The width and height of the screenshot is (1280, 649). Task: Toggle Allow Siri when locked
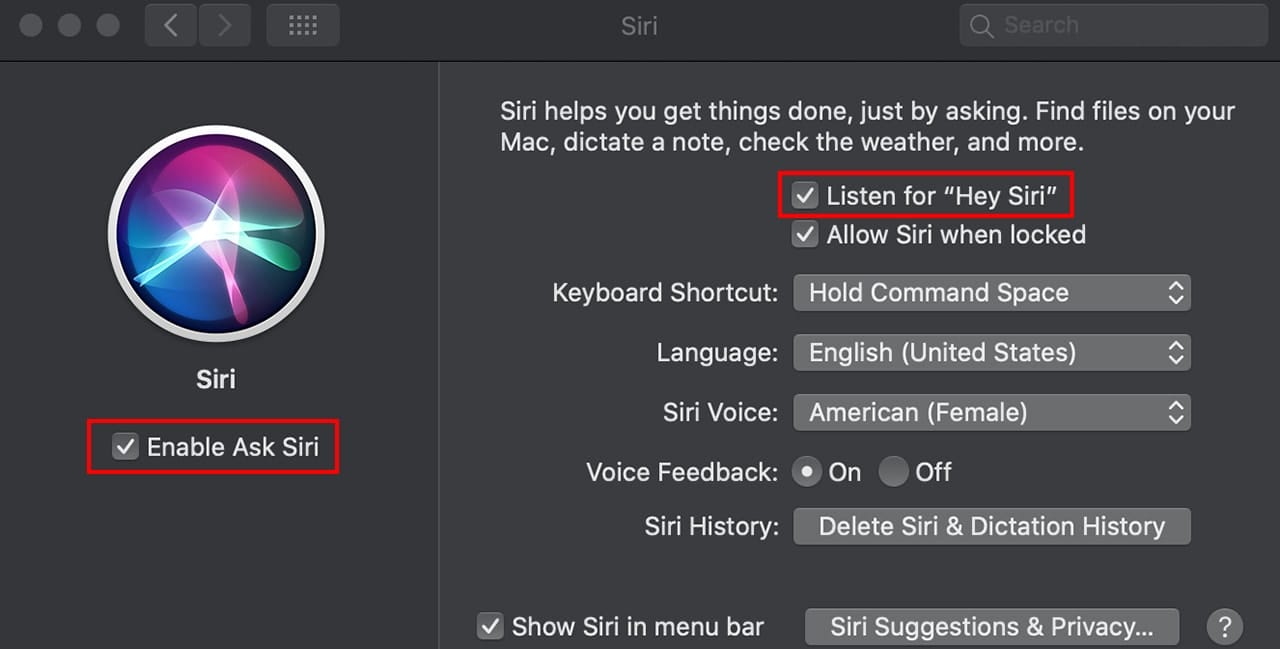[804, 235]
